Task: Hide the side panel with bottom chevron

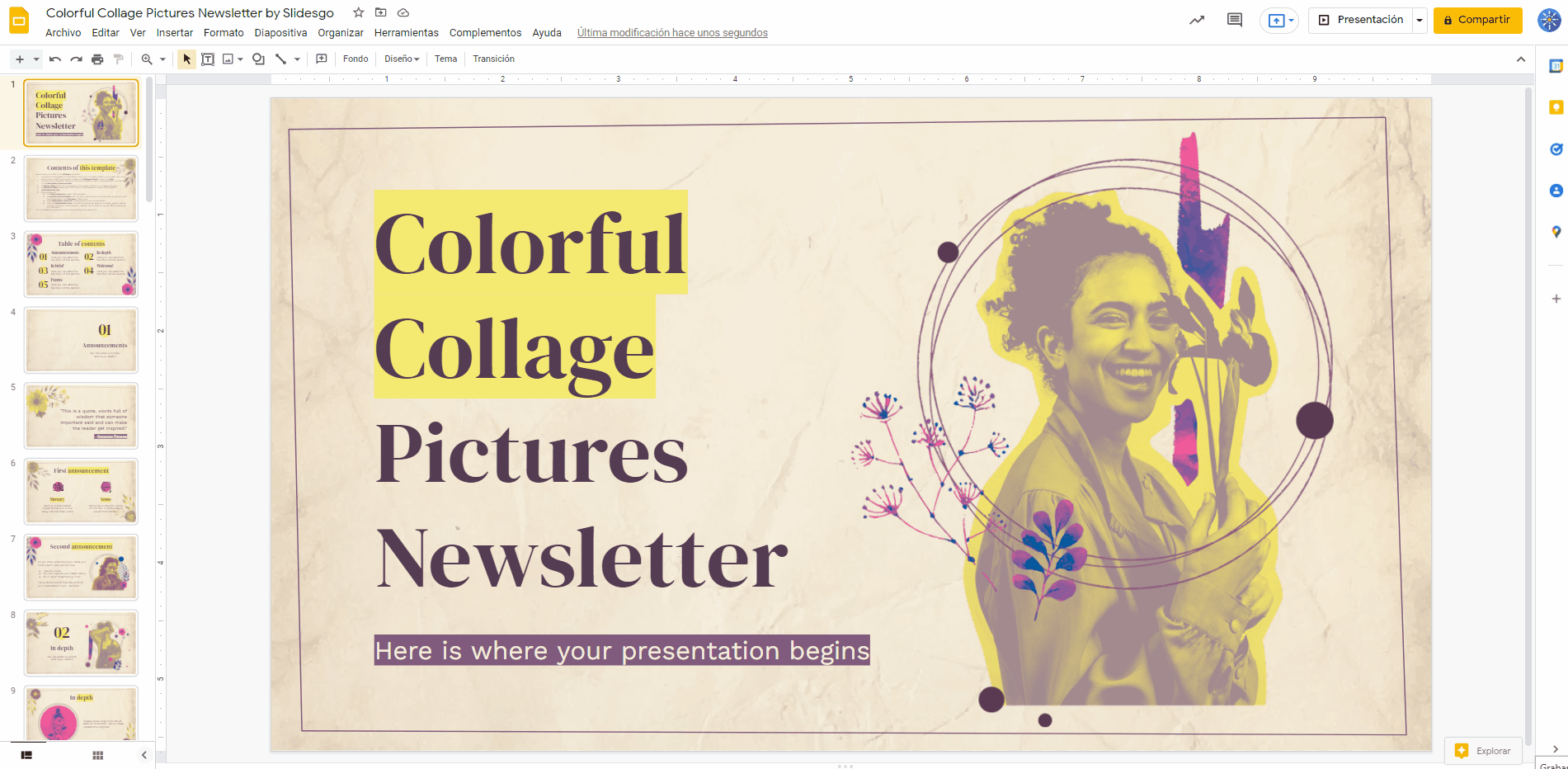Action: tap(1556, 749)
